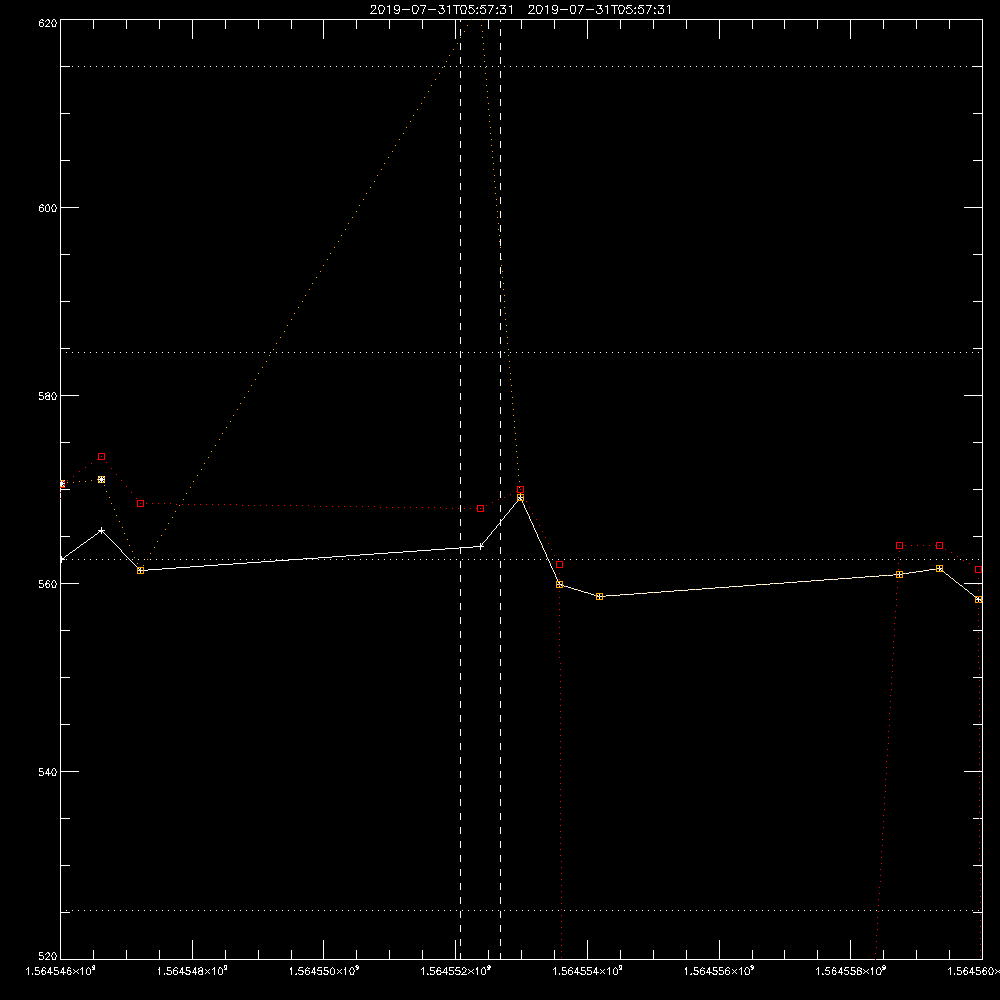Select the 1.564552×10⁹ x-axis label
This screenshot has width=1000, height=1000.
click(x=456, y=971)
